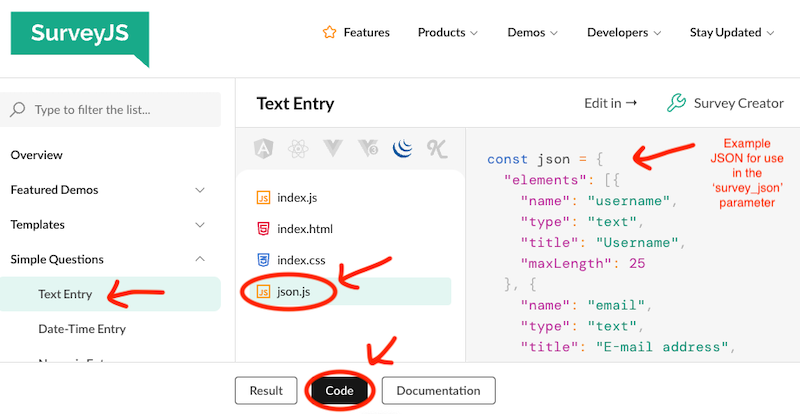Viewport: 800px width, 414px height.
Task: Click the "title": "E-mail address" code line
Action: coord(628,347)
